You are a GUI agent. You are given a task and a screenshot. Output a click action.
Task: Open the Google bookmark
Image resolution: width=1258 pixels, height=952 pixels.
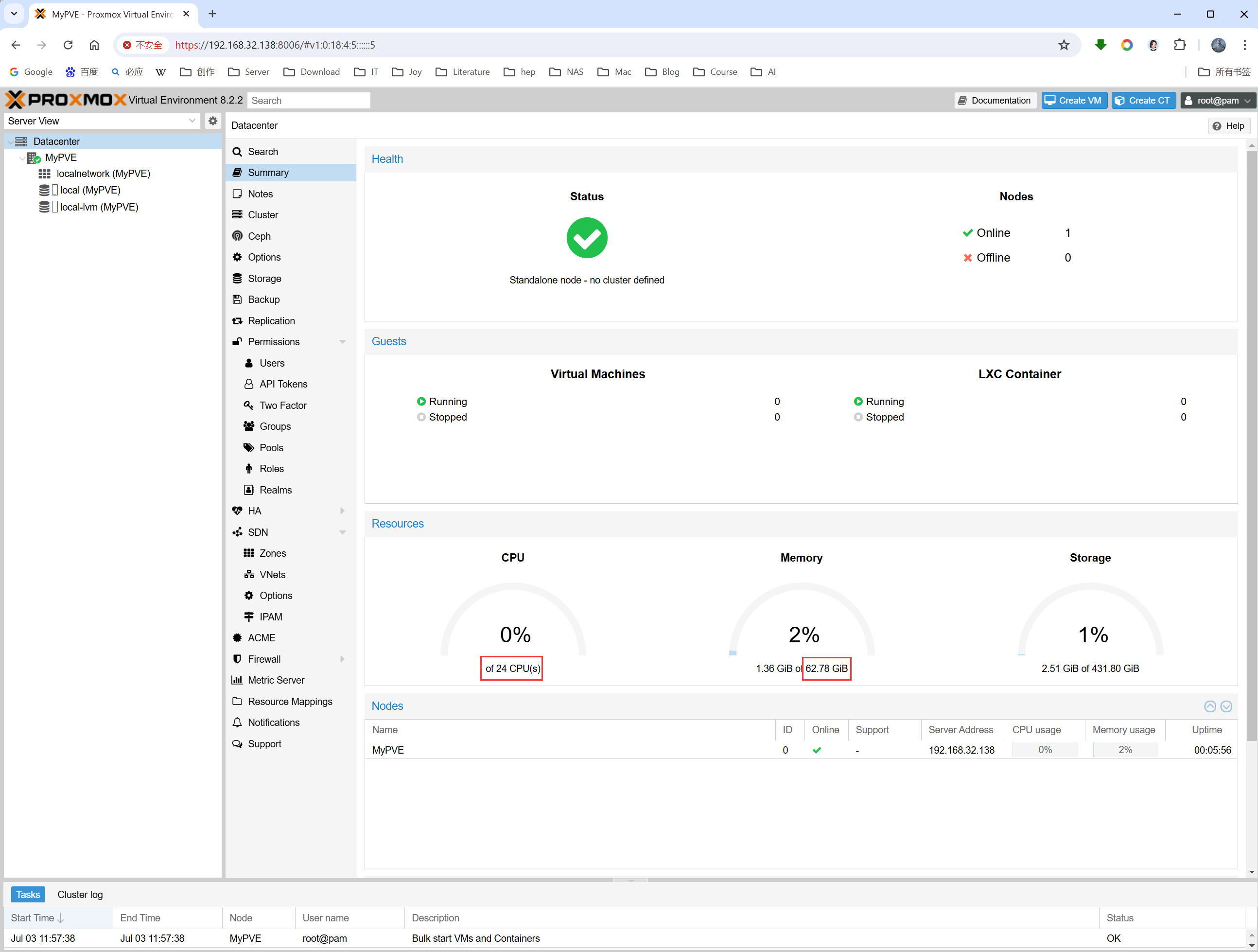[x=31, y=71]
